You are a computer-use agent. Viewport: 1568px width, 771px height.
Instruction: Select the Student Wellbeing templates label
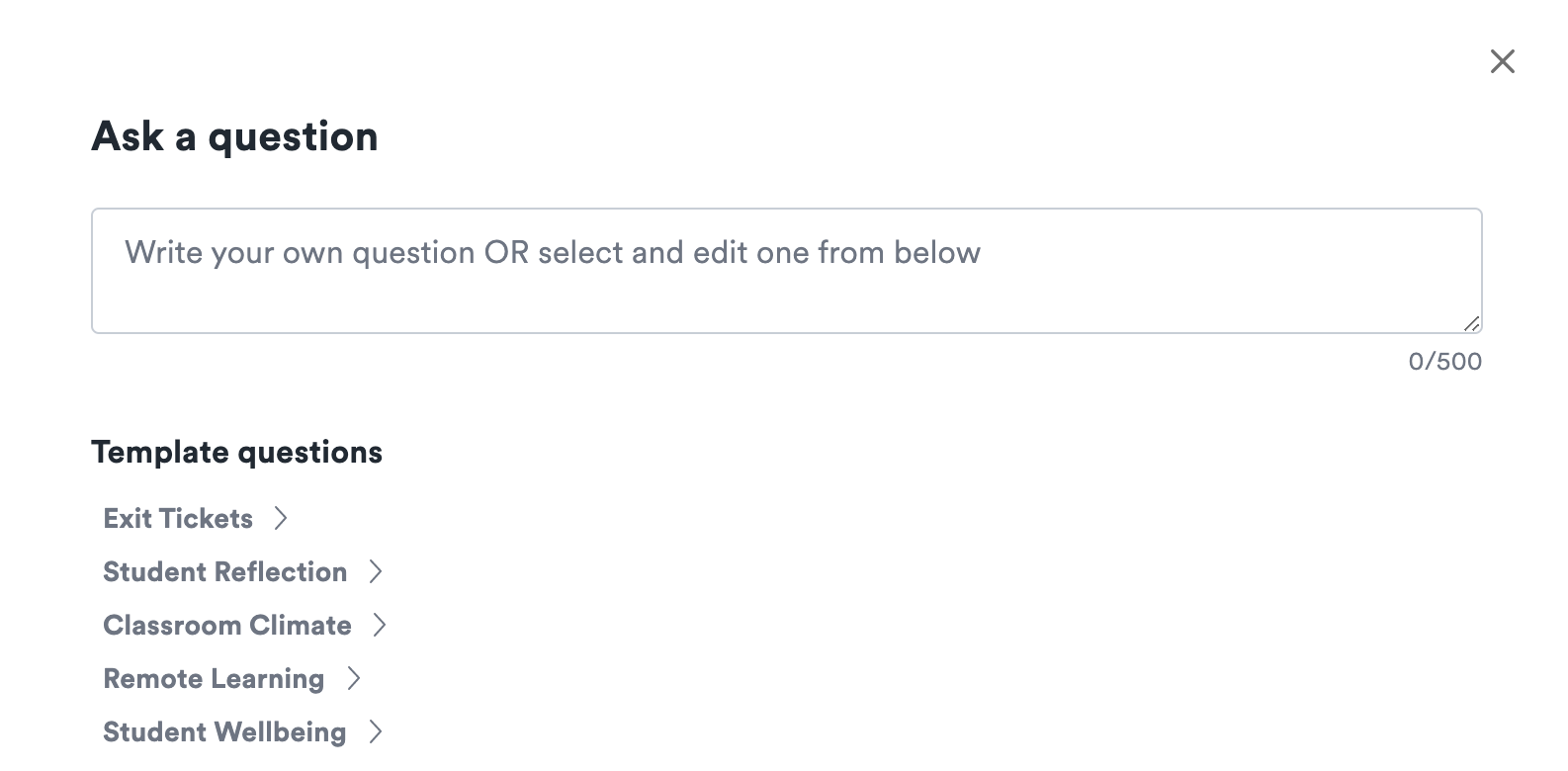[x=224, y=731]
